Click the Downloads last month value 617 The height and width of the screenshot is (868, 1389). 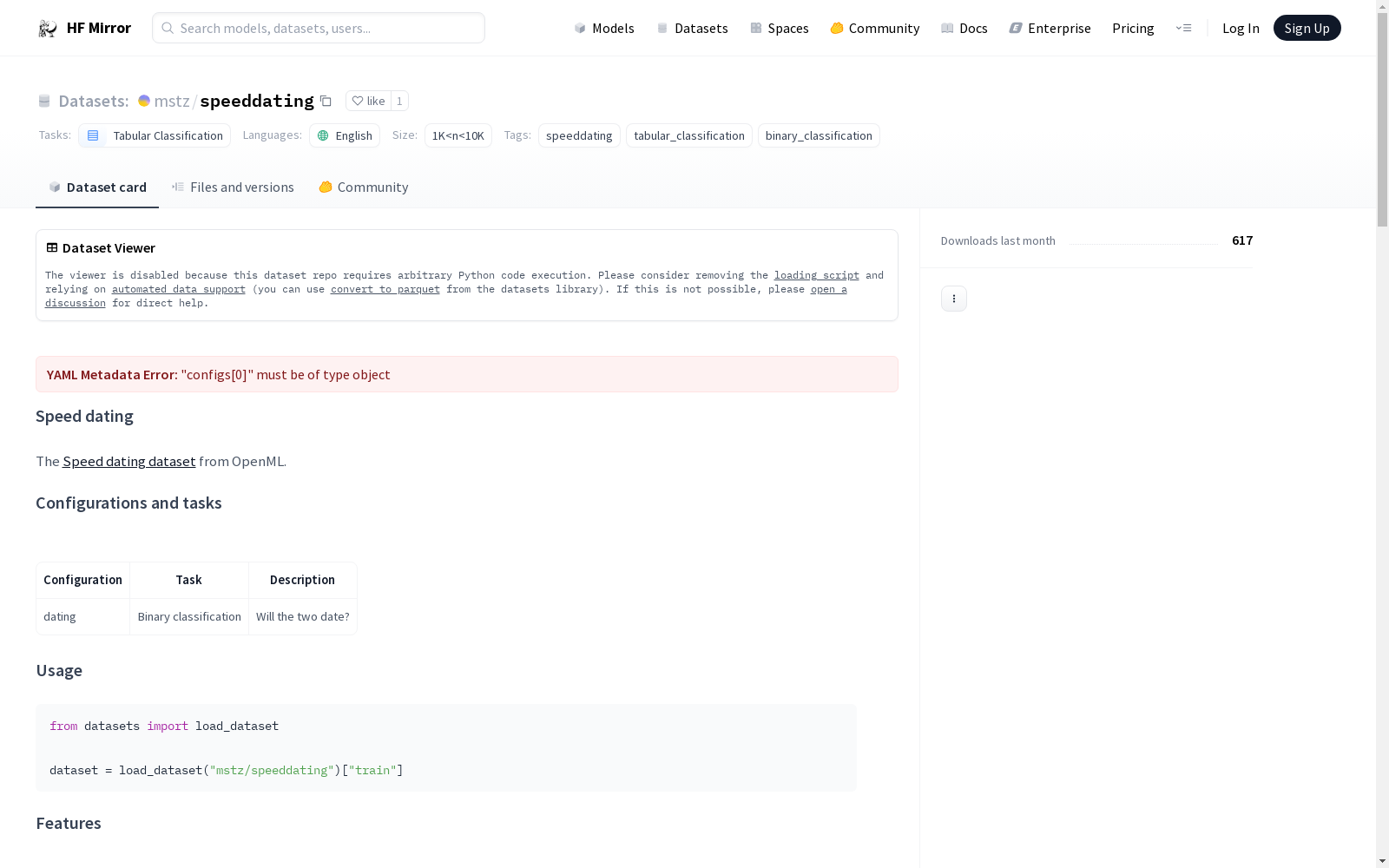[1242, 240]
